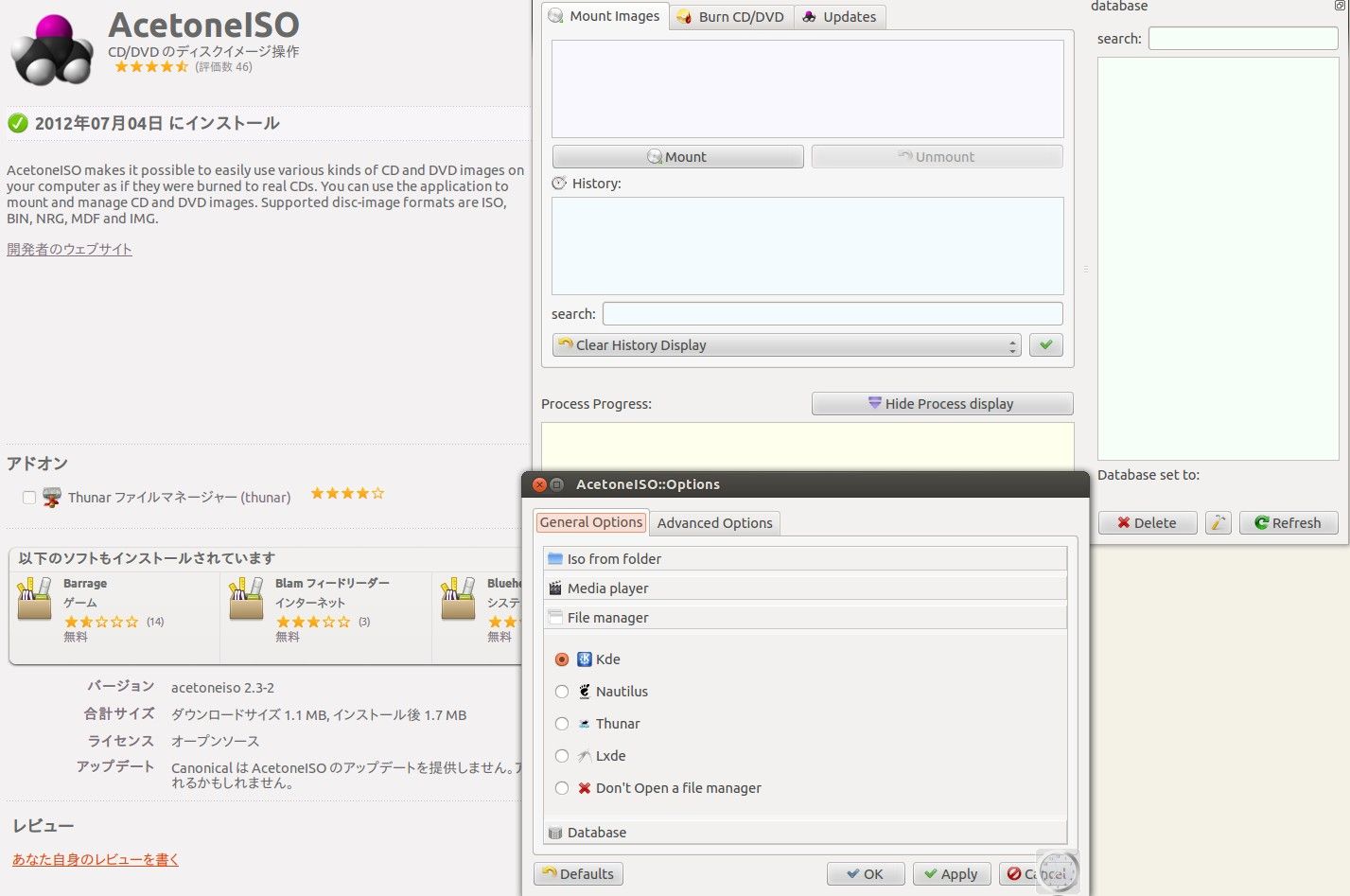Click the AcetoneISO molecule app icon
Image resolution: width=1350 pixels, height=896 pixels.
52,49
